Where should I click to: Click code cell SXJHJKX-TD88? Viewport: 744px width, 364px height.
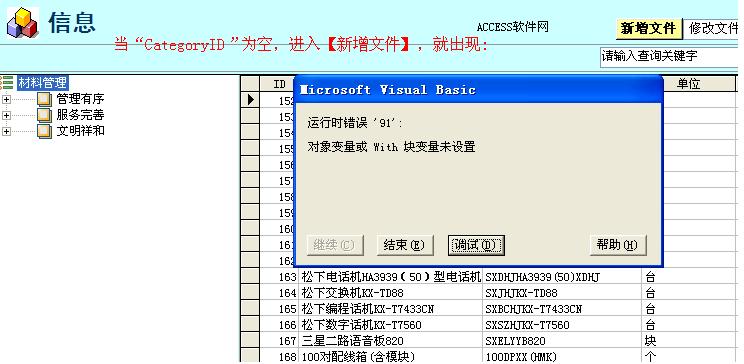(562, 293)
